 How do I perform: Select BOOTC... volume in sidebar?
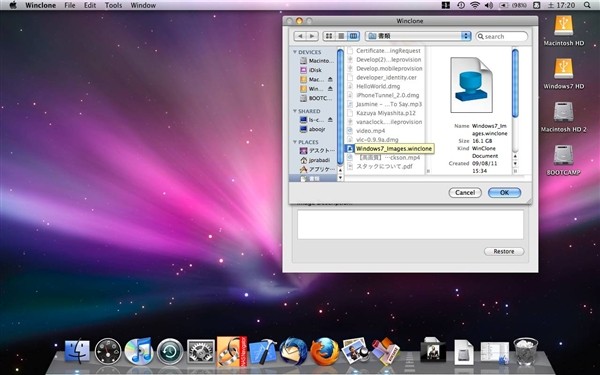(317, 98)
